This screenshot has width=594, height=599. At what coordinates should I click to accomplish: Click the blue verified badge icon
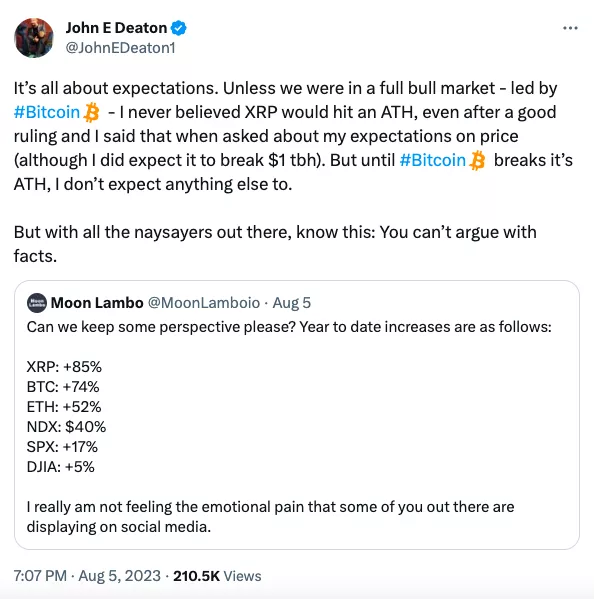coord(178,28)
